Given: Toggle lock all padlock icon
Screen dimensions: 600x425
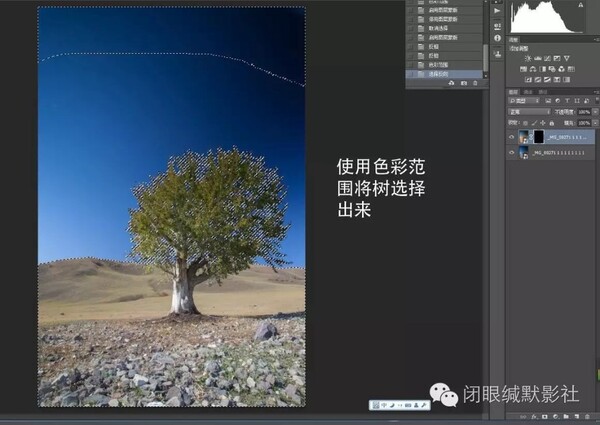Looking at the screenshot, I should pos(552,123).
